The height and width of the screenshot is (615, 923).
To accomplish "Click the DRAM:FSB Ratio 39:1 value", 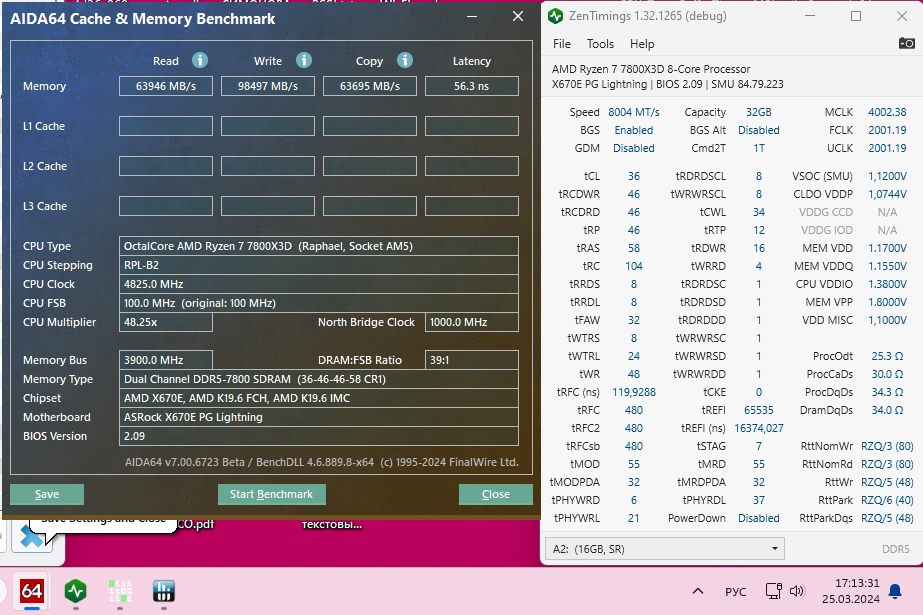I will [472, 360].
